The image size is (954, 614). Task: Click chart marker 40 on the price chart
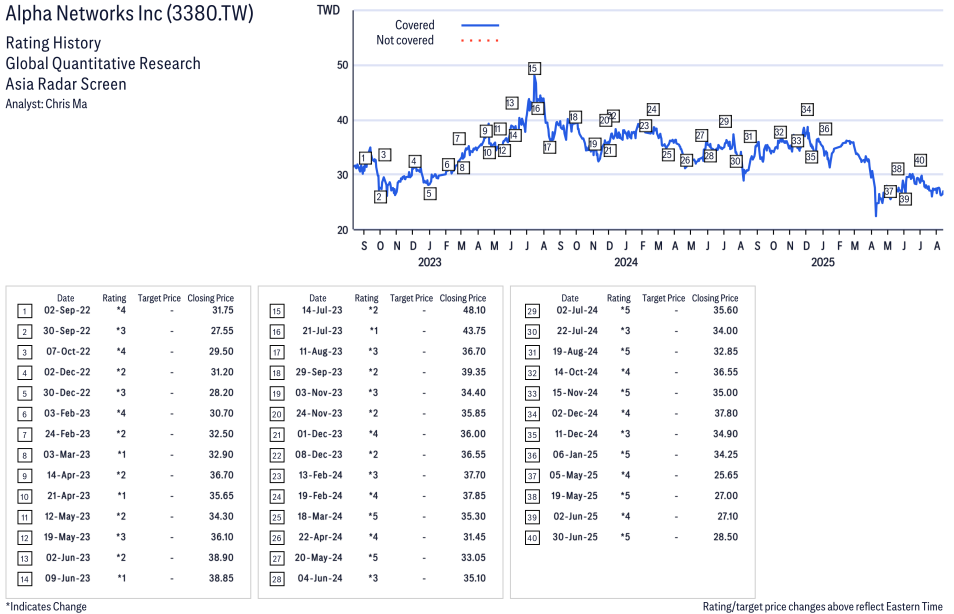point(920,160)
